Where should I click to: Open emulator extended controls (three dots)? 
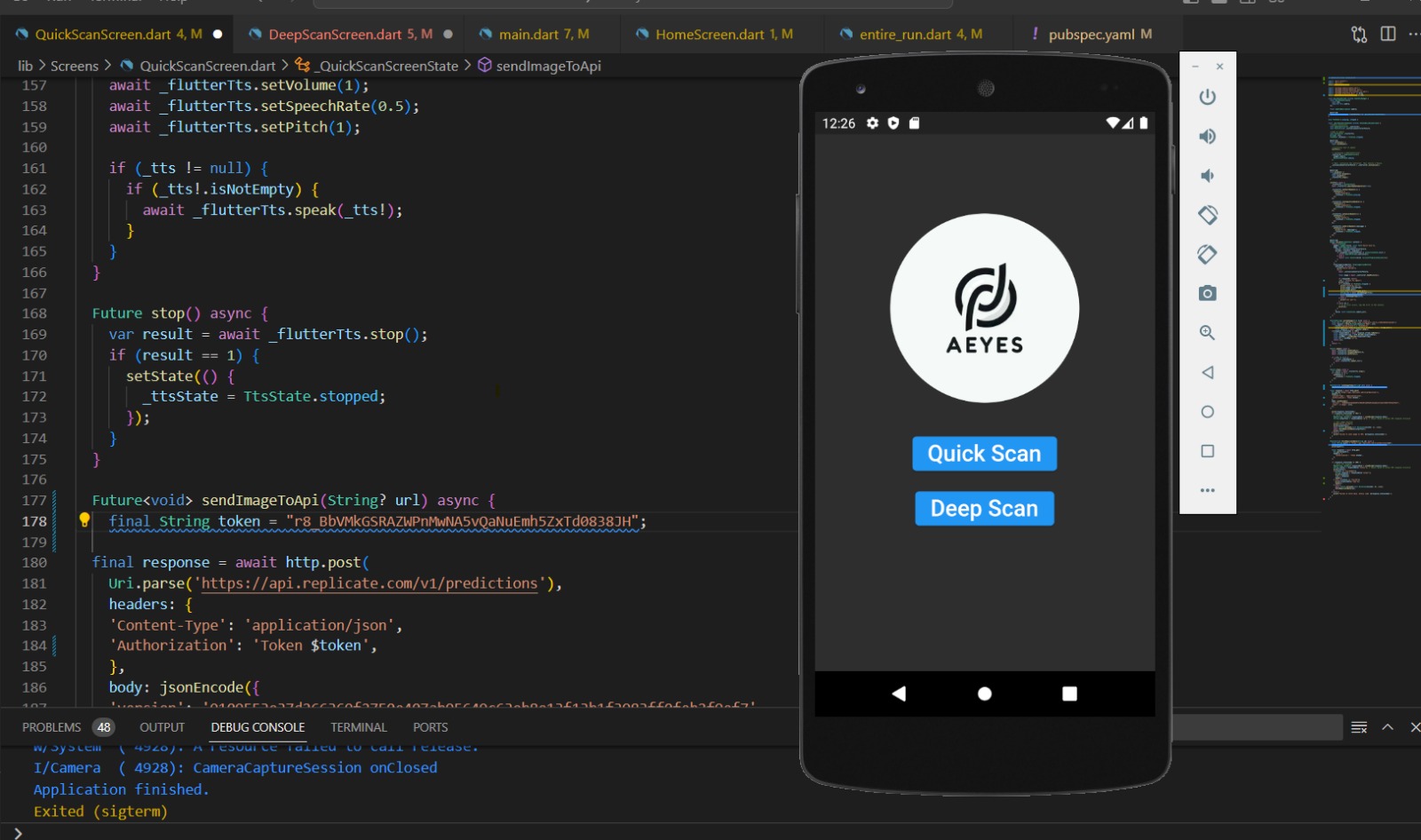[x=1207, y=490]
